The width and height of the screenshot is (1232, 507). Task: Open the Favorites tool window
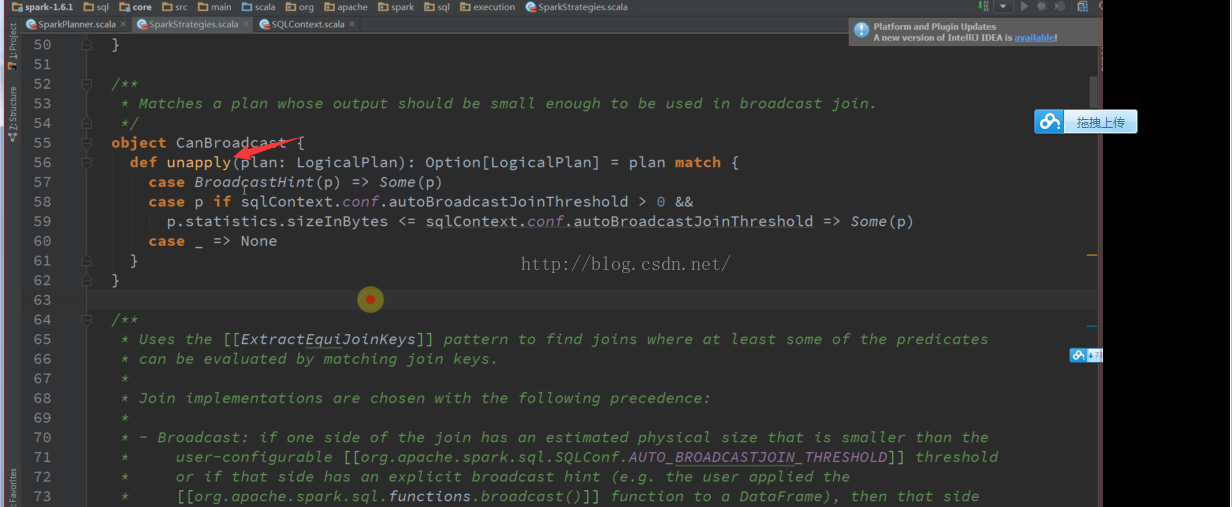[x=12, y=486]
